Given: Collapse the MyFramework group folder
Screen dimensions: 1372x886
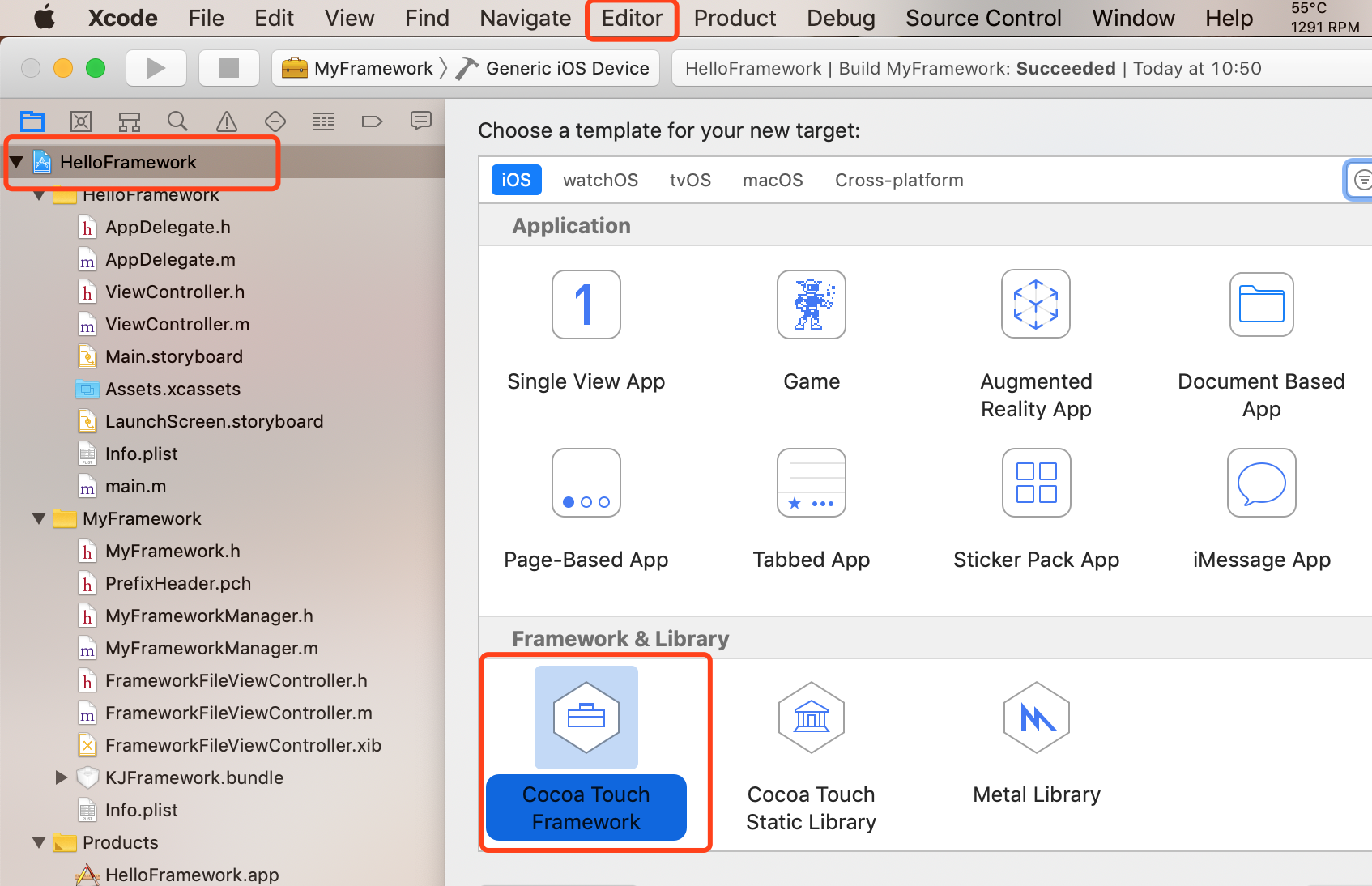Looking at the screenshot, I should tap(38, 518).
